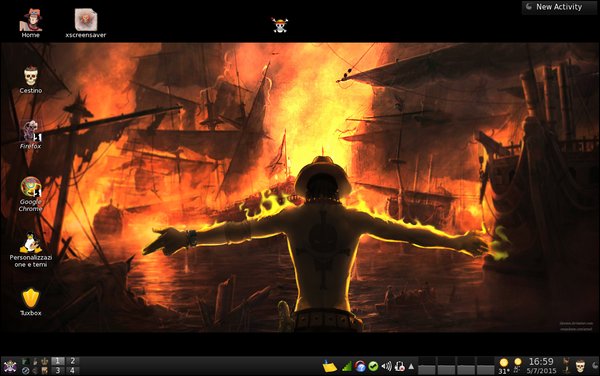This screenshot has height=376, width=600.
Task: Open Personalizzazione e temi penguin icon
Action: 31,250
